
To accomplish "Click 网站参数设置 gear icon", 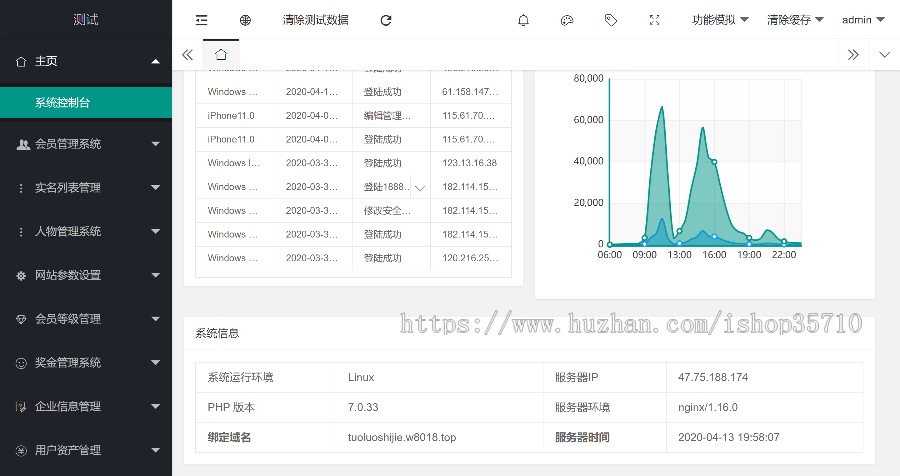I will (21, 276).
